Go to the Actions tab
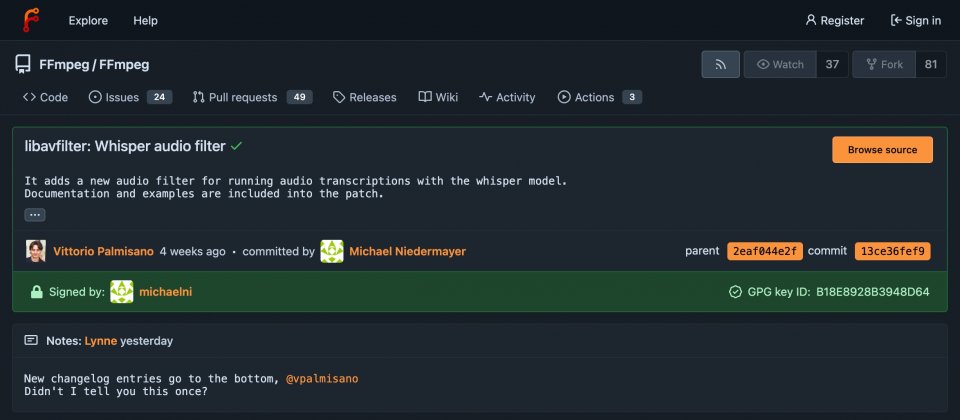The image size is (960, 420). 593,97
